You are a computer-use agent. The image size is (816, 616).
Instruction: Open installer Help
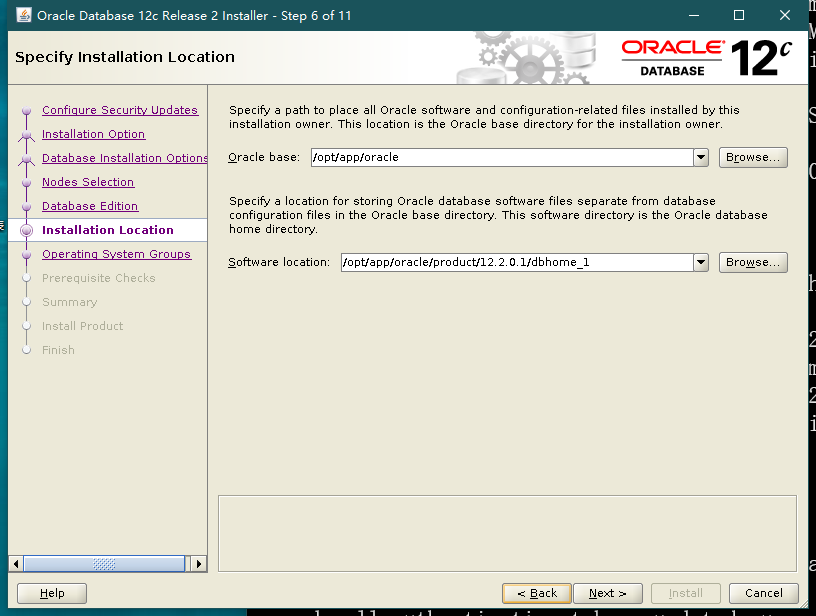coord(52,593)
